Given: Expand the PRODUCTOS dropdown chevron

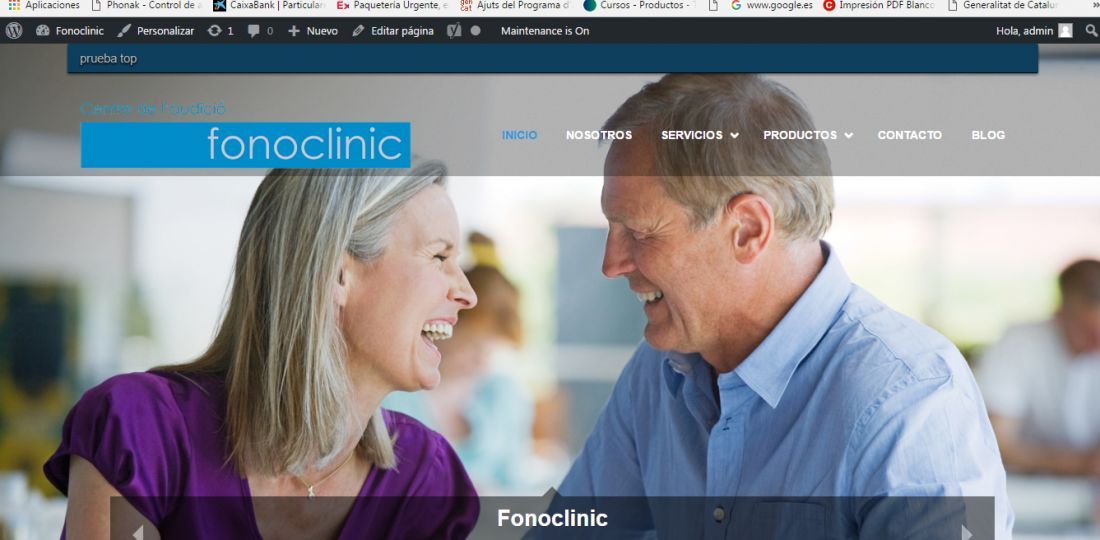Looking at the screenshot, I should pos(849,135).
